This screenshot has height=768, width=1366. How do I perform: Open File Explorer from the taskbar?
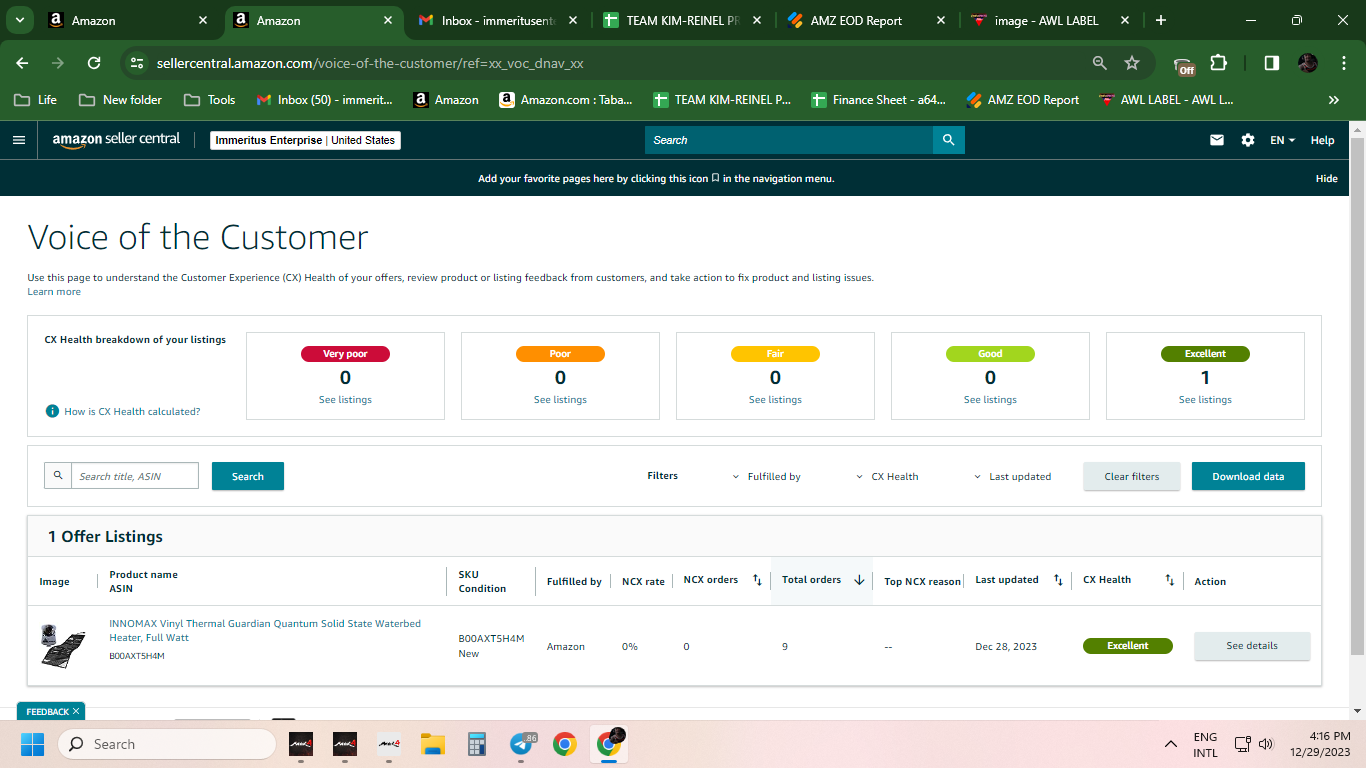[432, 744]
